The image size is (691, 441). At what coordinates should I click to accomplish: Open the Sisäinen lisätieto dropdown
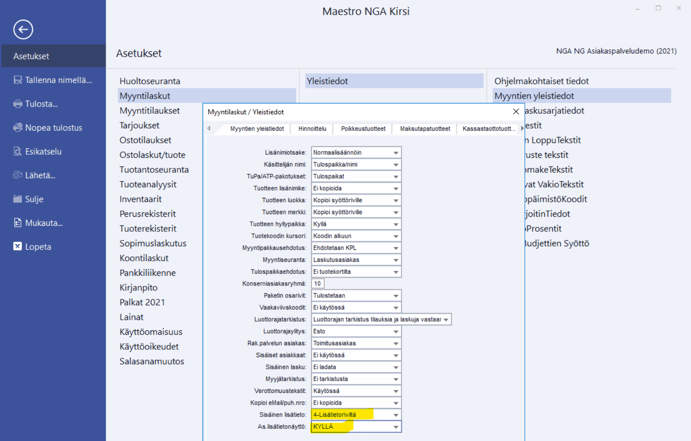396,415
